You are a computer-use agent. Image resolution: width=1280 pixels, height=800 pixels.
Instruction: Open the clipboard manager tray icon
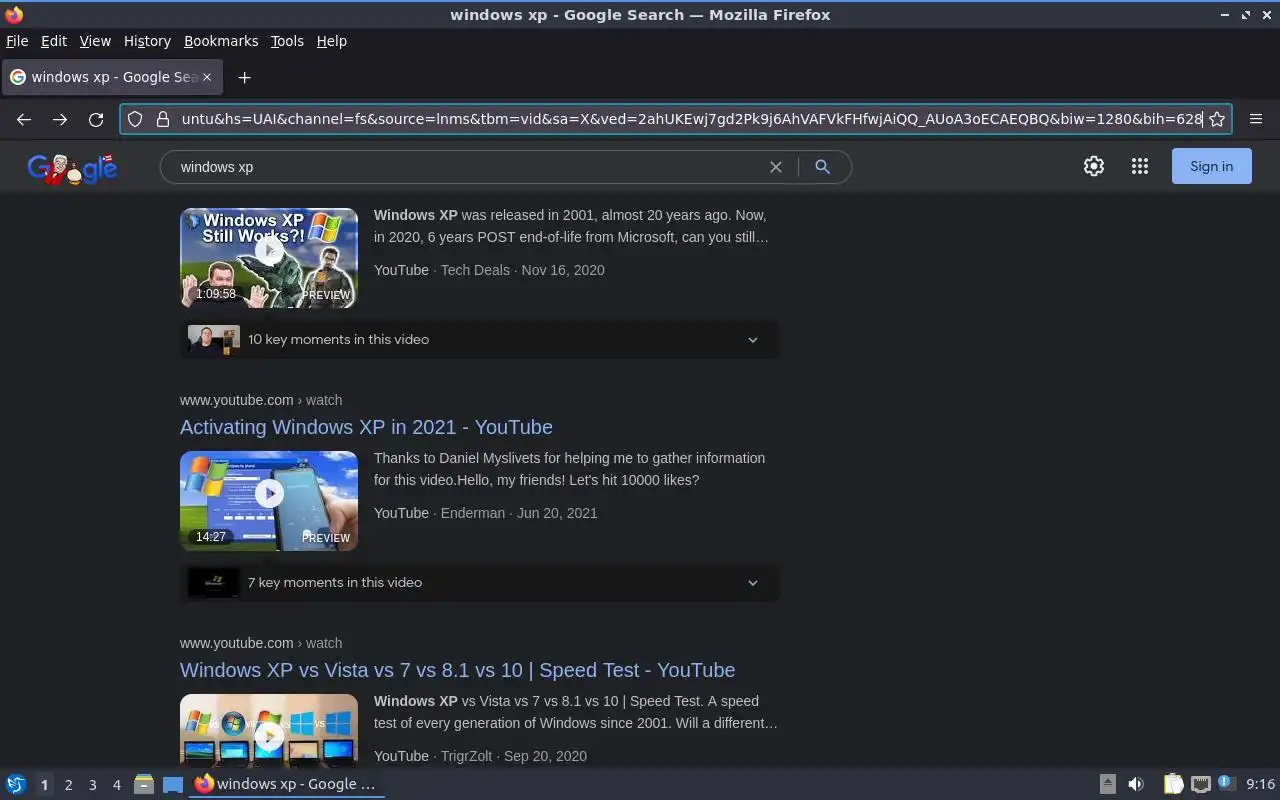[x=1173, y=785]
